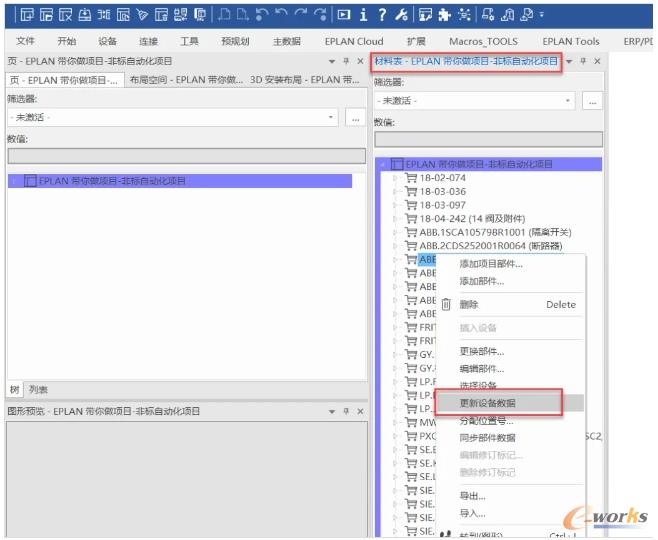
Task: Open 筛选器 dropdown in the 页 panel
Action: (x=331, y=117)
